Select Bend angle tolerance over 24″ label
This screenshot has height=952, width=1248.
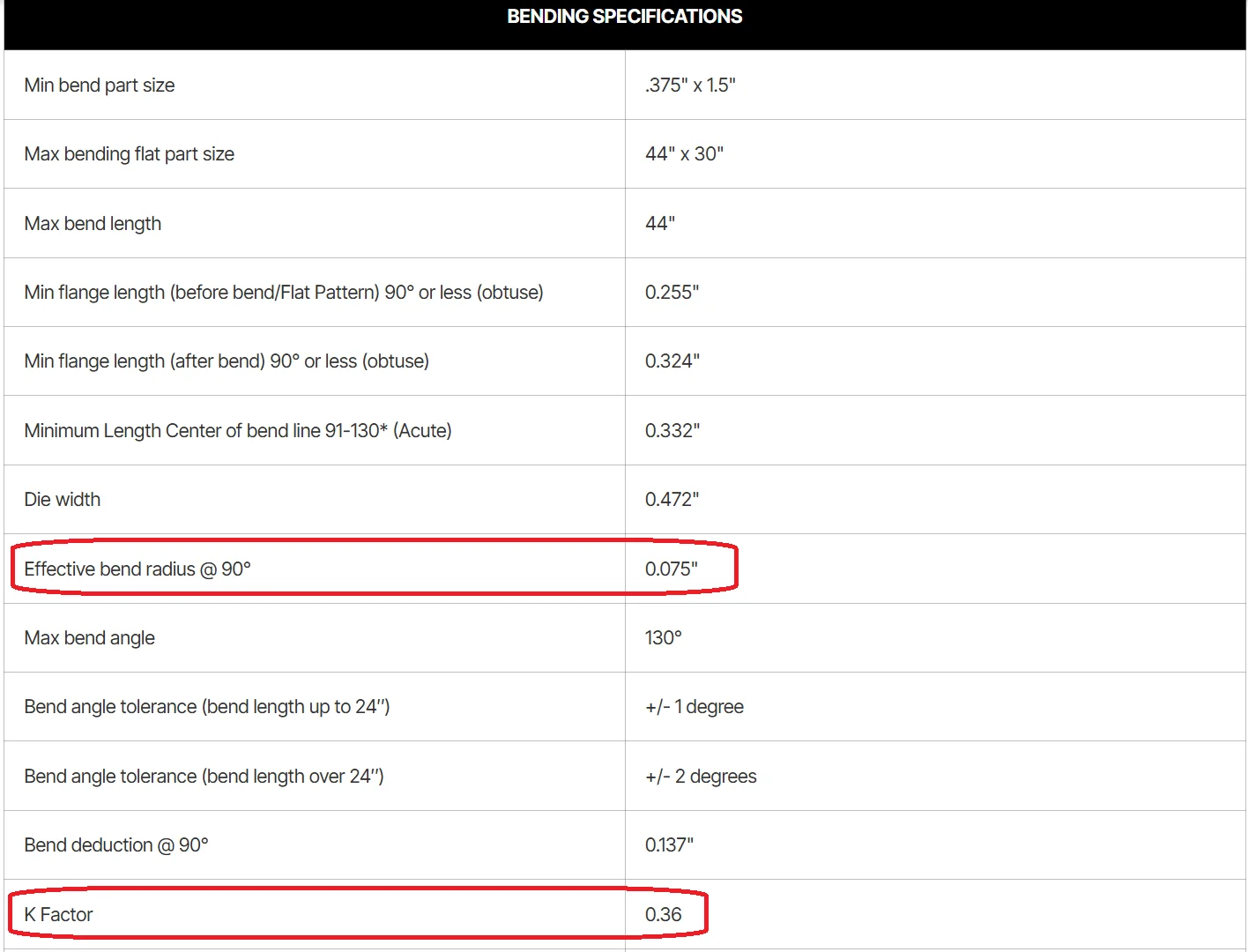point(204,777)
